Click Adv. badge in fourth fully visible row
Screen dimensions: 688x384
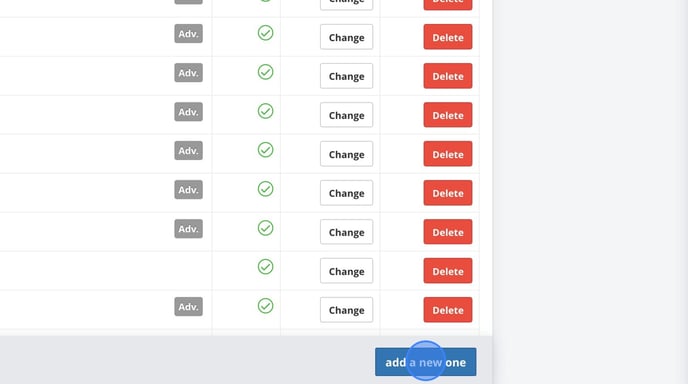[189, 151]
